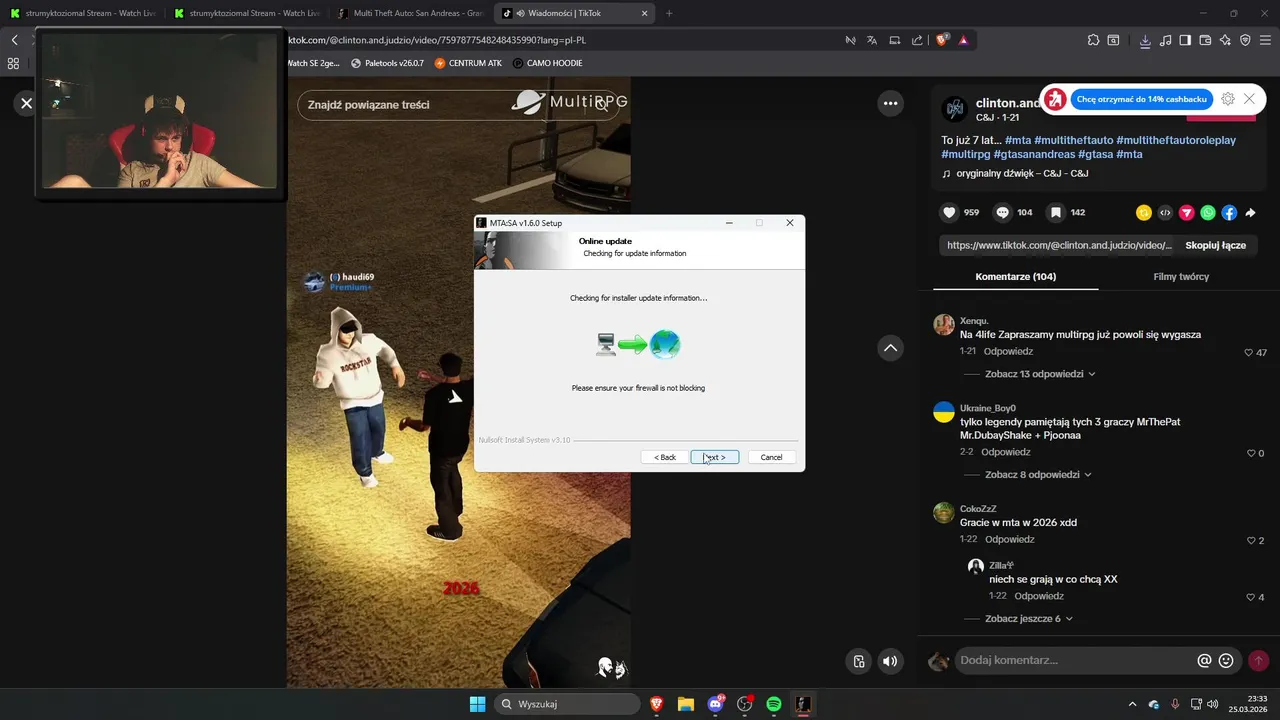Click Odpowiedz under Xenqu.'s comment
Image resolution: width=1280 pixels, height=720 pixels.
click(x=1009, y=352)
